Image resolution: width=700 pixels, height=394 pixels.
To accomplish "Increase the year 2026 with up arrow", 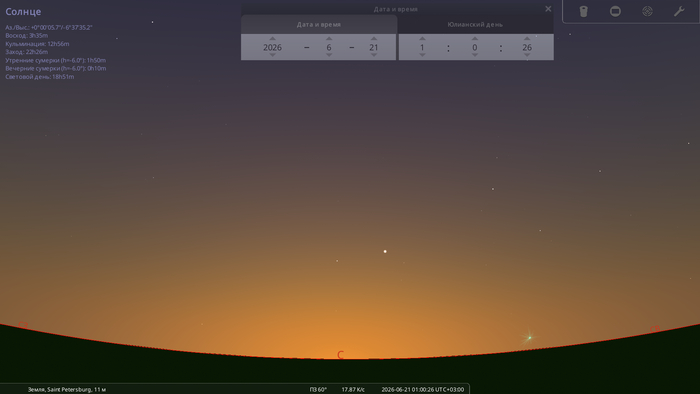I will coord(272,38).
